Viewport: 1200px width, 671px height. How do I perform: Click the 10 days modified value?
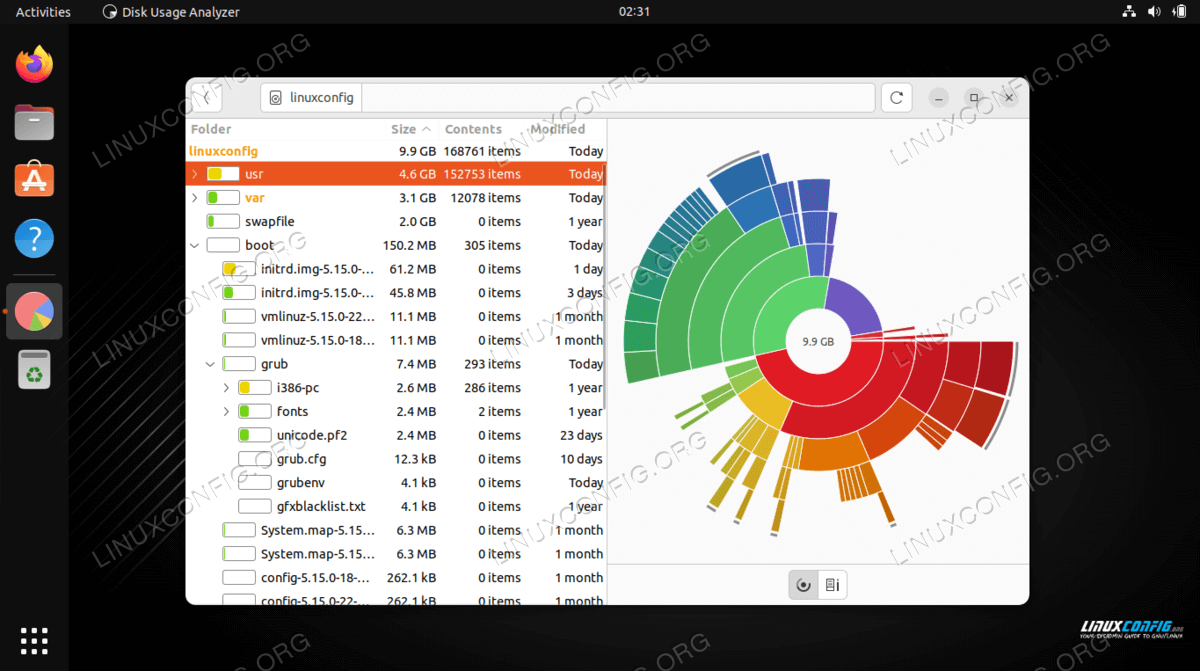tap(581, 459)
